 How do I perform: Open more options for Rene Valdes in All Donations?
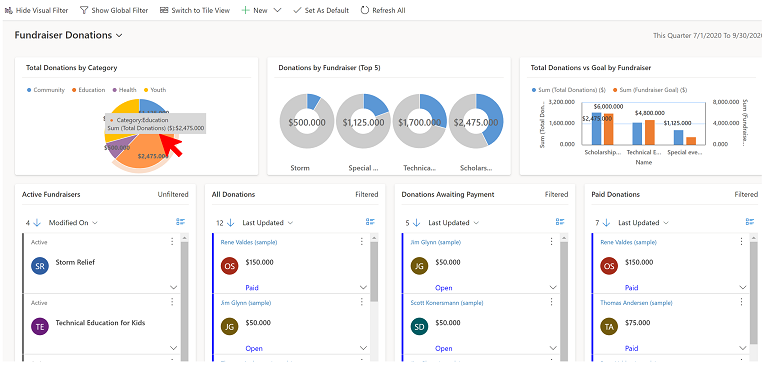[x=362, y=242]
